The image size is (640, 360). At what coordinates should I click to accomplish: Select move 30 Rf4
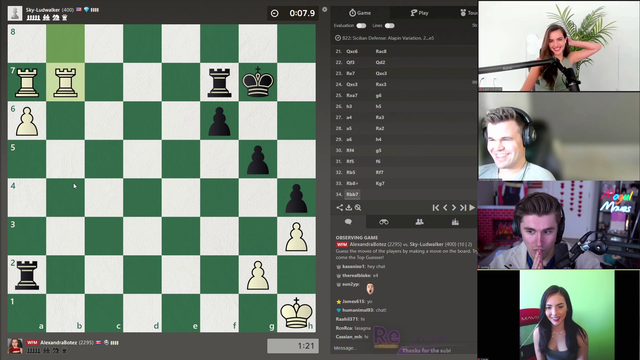[350, 150]
